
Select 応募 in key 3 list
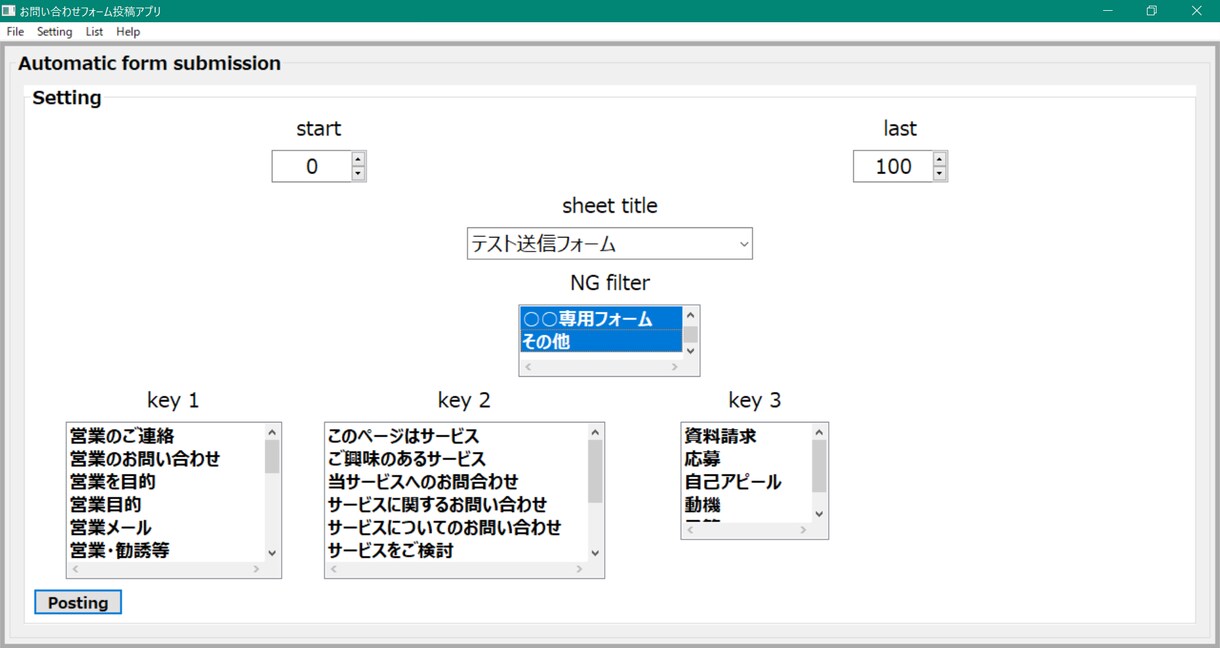point(746,459)
